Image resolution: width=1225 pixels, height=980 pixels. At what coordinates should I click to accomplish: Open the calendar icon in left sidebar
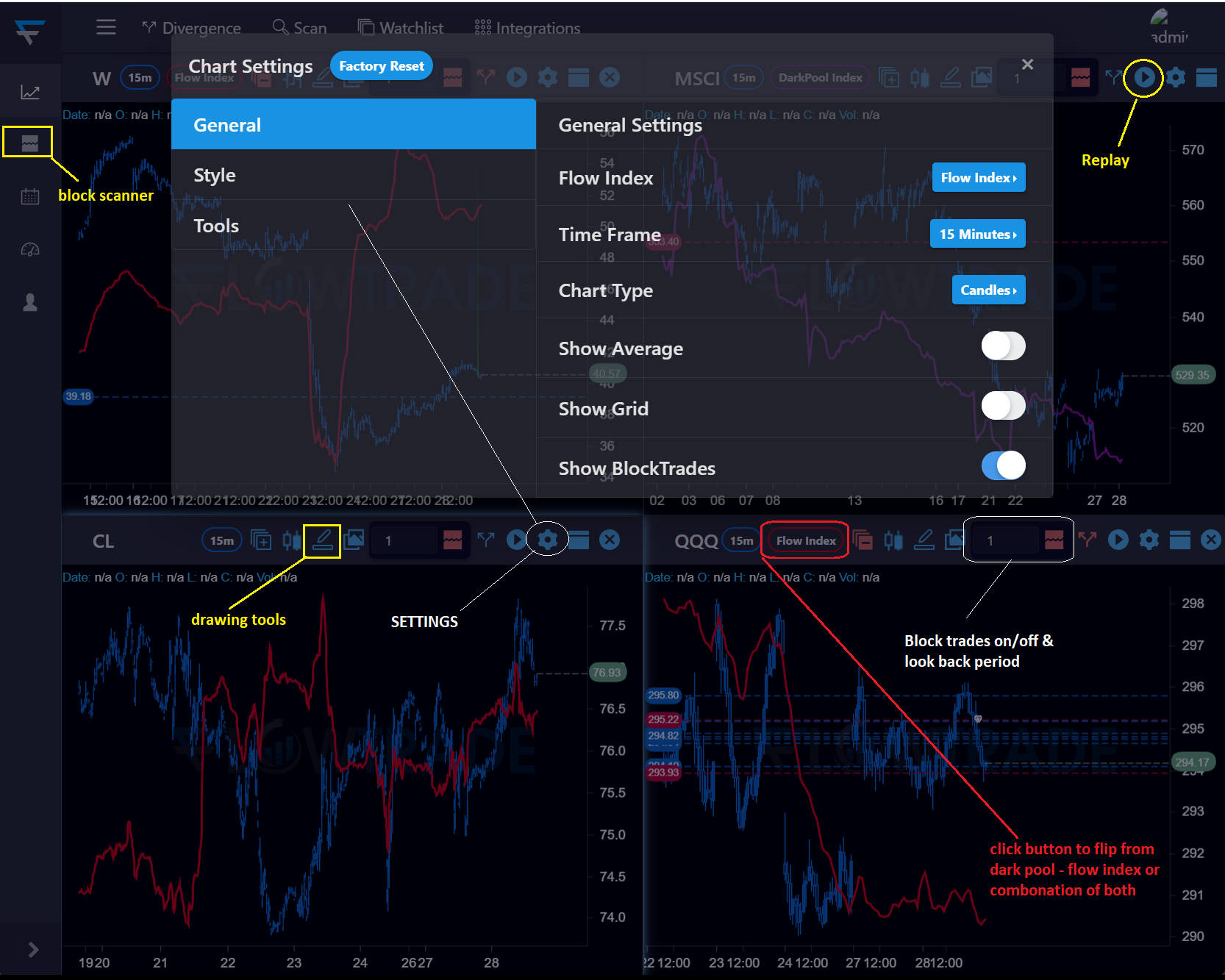tap(30, 196)
